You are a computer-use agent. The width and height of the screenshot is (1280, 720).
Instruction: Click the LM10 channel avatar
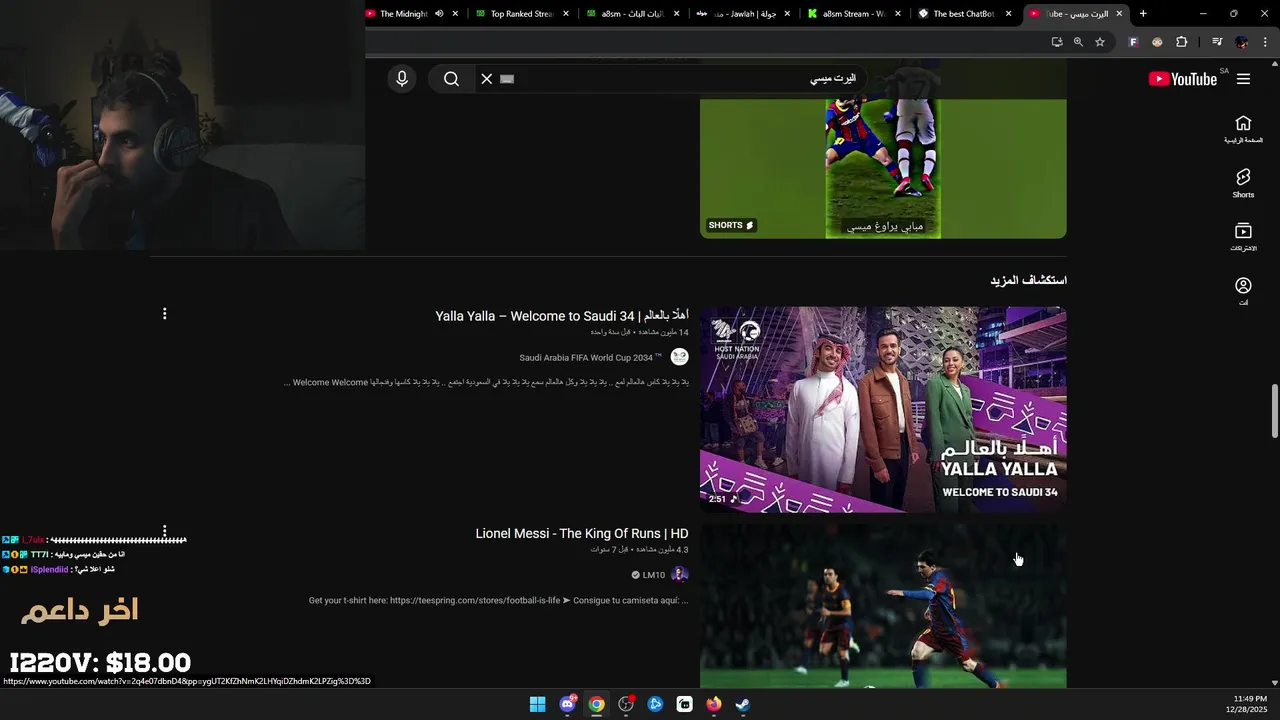(x=679, y=574)
